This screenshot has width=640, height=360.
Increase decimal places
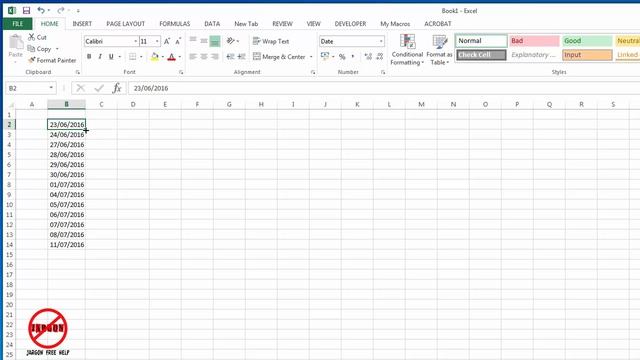(x=368, y=57)
